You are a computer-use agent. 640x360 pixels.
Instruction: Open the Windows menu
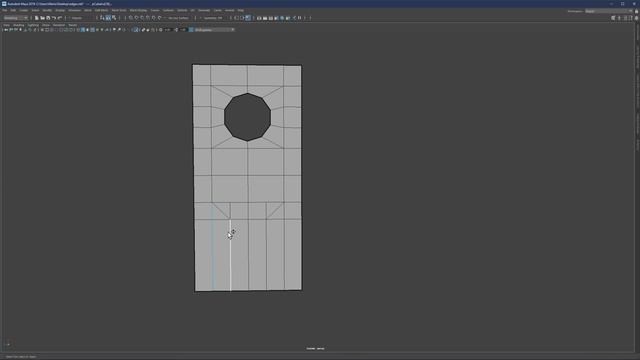(x=74, y=10)
